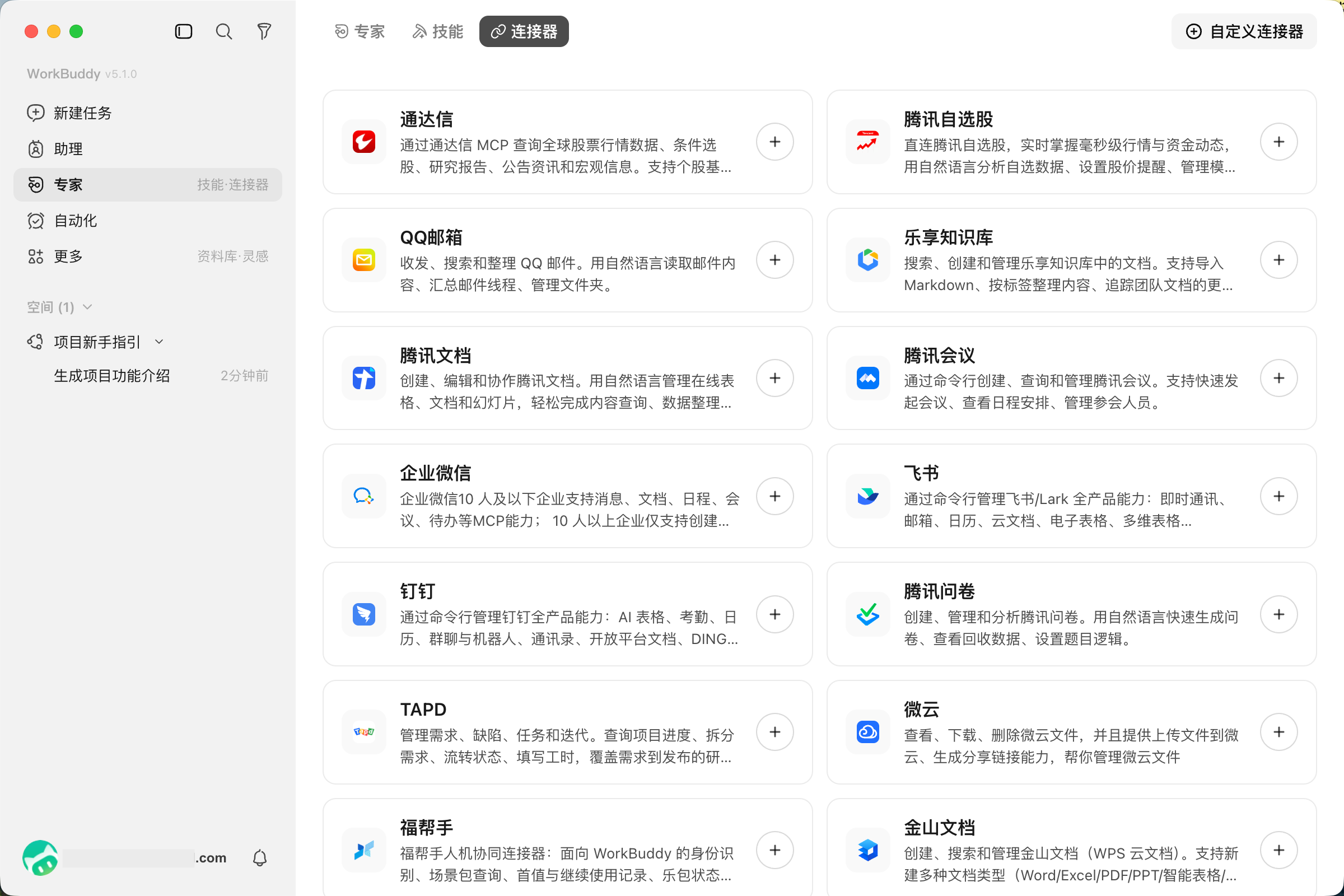Add the 微云 connector with plus button
This screenshot has width=1344, height=896.
click(x=1279, y=732)
